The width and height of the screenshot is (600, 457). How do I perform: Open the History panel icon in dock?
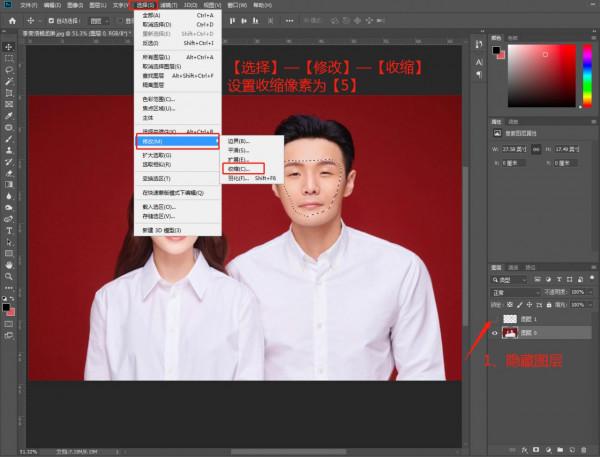point(479,45)
